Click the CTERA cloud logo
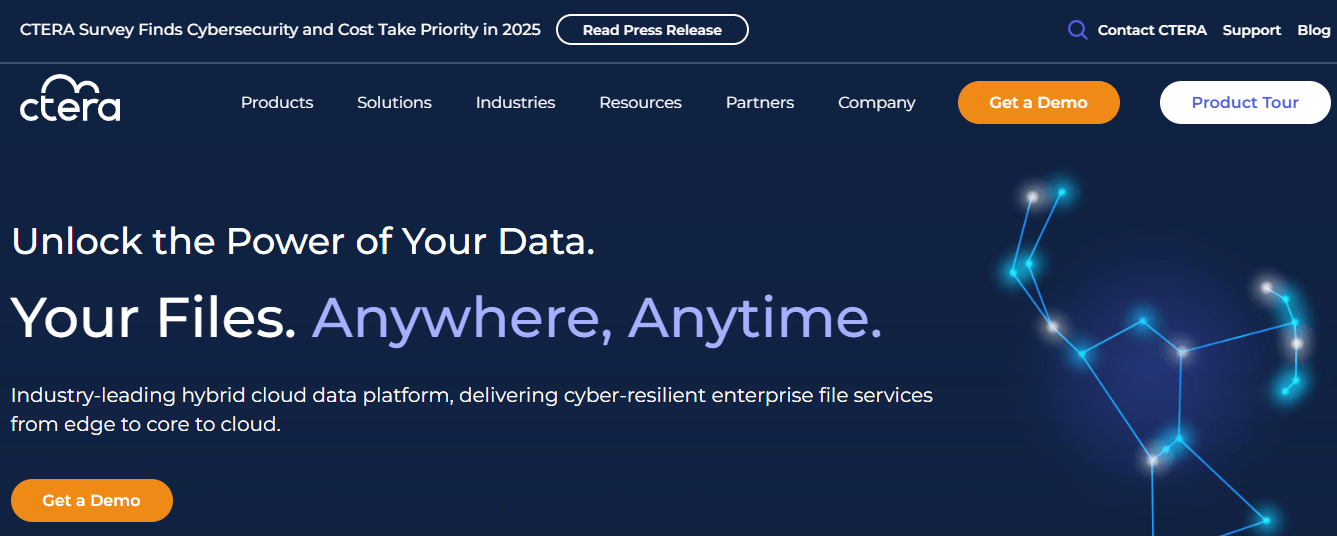This screenshot has width=1337, height=536. pyautogui.click(x=70, y=98)
